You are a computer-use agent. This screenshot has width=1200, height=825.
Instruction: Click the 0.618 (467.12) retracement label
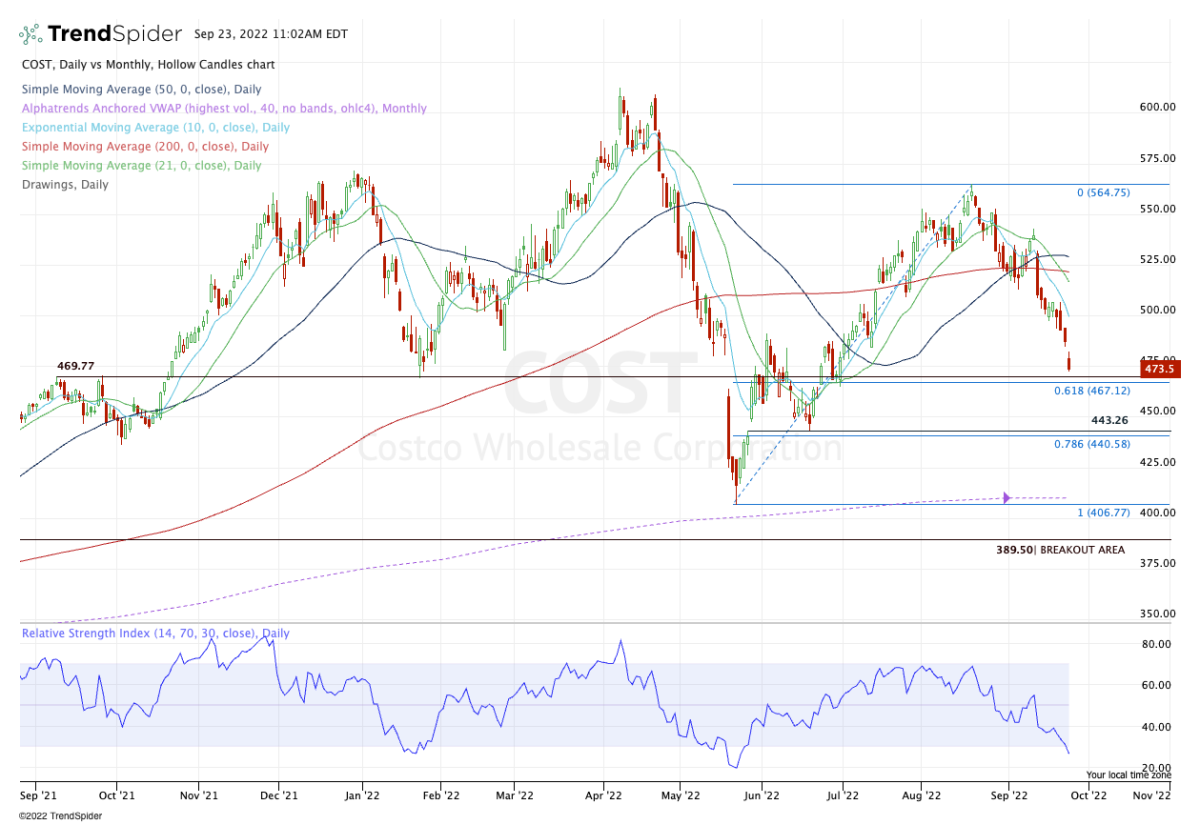pyautogui.click(x=1094, y=391)
